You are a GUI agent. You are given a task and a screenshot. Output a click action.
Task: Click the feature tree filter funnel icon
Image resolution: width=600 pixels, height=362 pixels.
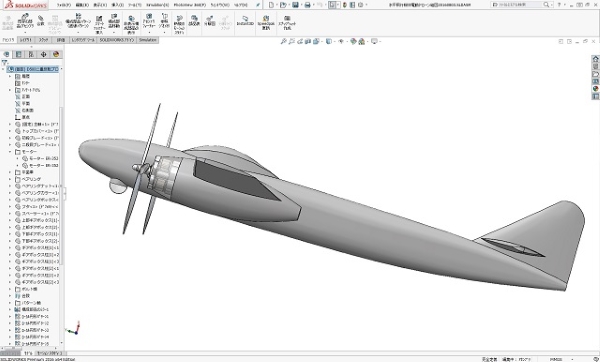click(x=5, y=62)
